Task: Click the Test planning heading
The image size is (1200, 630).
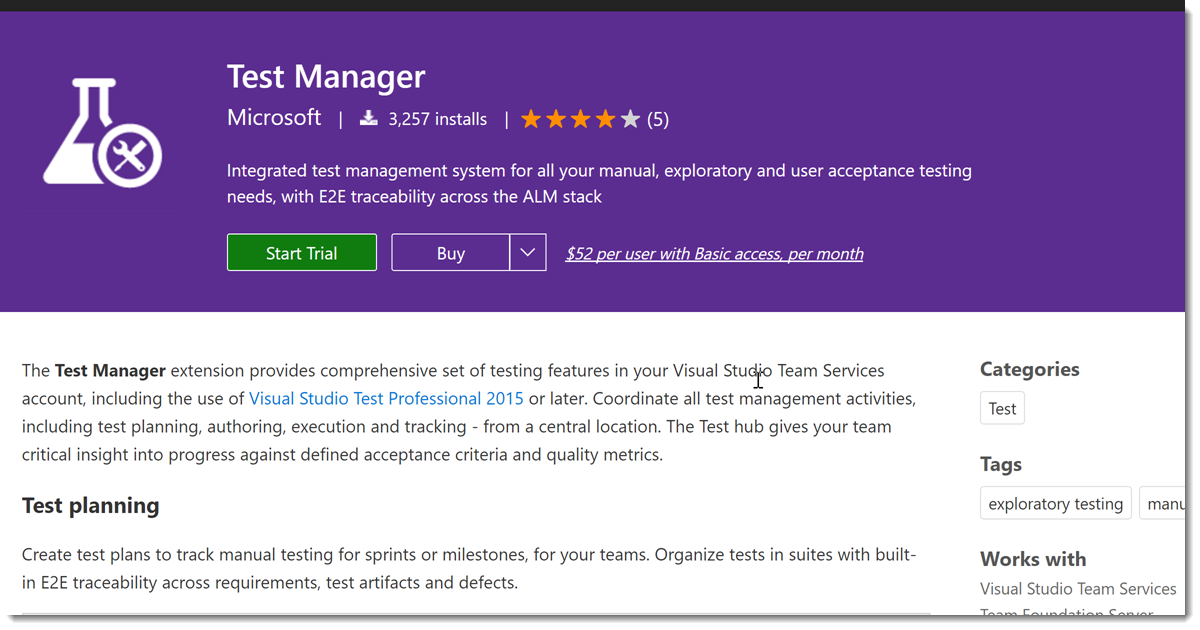Action: (91, 505)
